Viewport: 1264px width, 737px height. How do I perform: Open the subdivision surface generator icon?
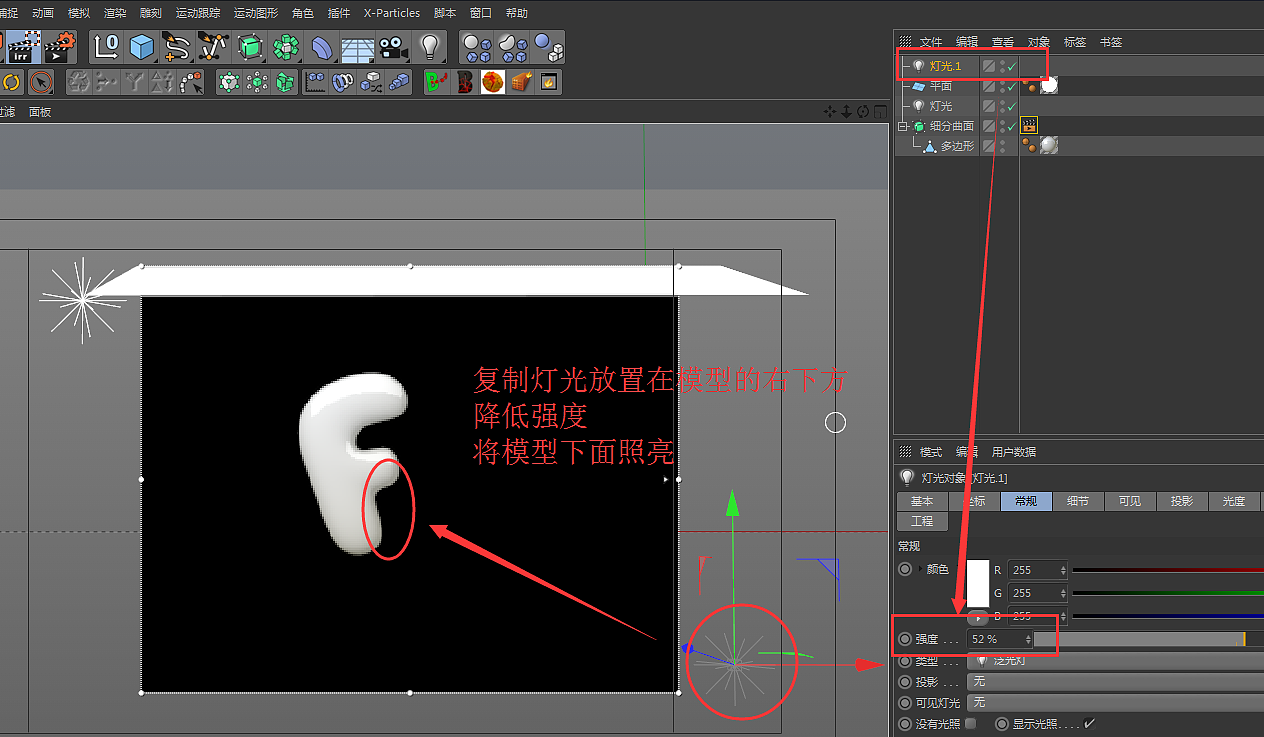249,46
